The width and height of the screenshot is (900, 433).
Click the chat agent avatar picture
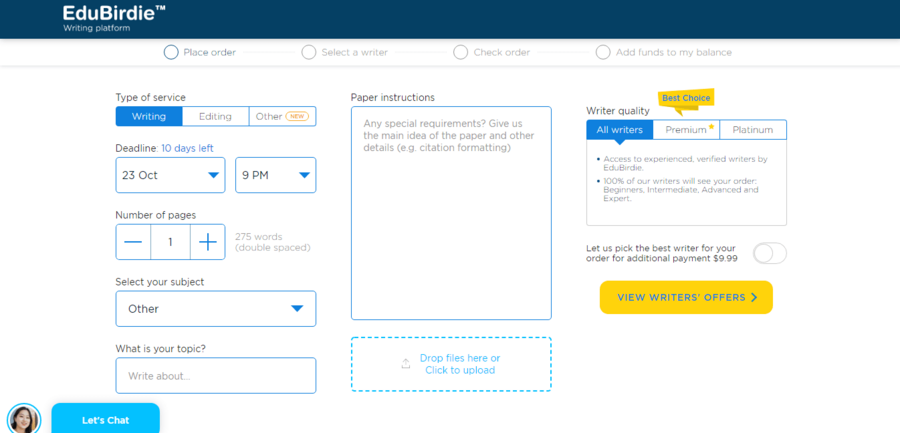23,418
